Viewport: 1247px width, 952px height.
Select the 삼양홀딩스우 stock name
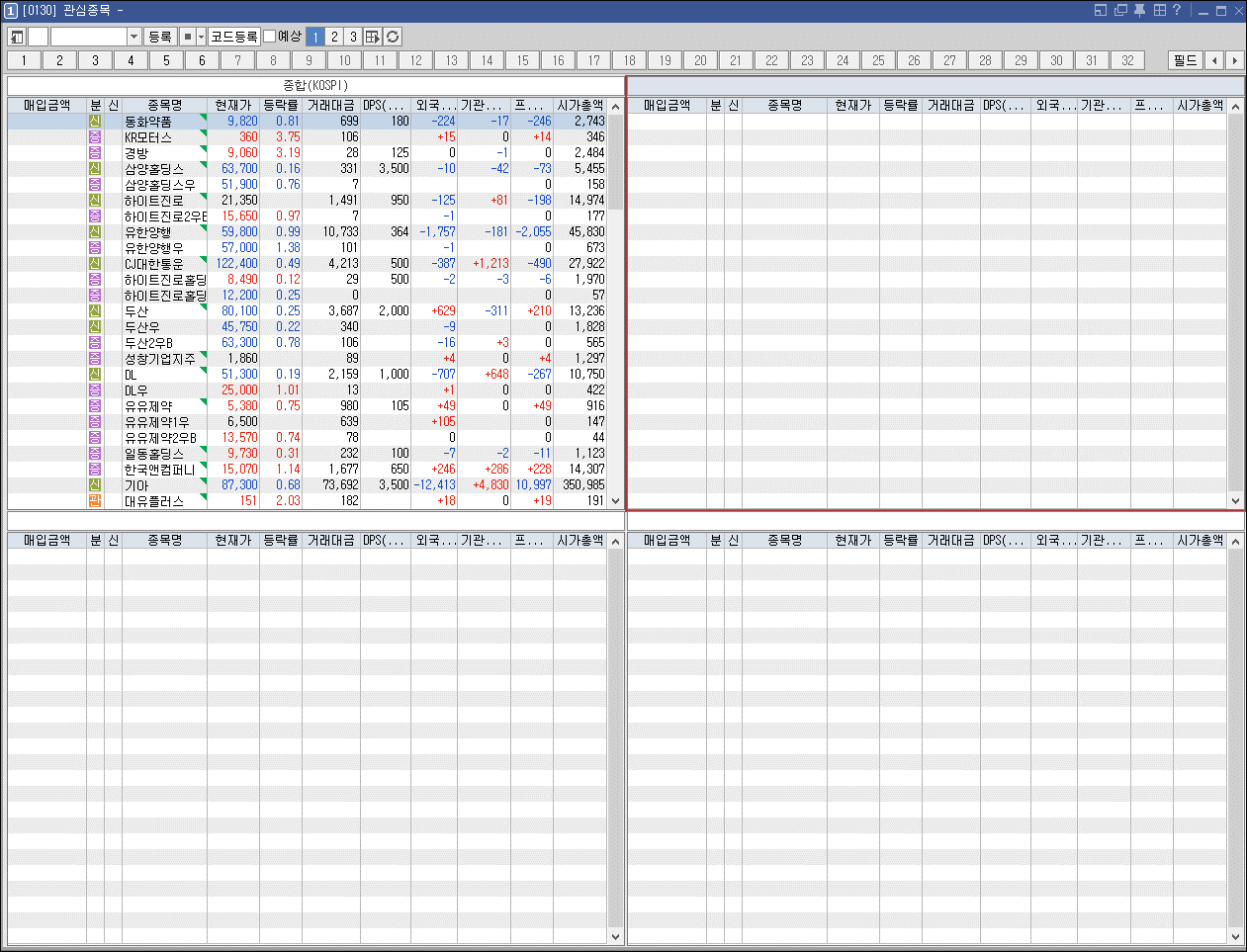pos(160,184)
